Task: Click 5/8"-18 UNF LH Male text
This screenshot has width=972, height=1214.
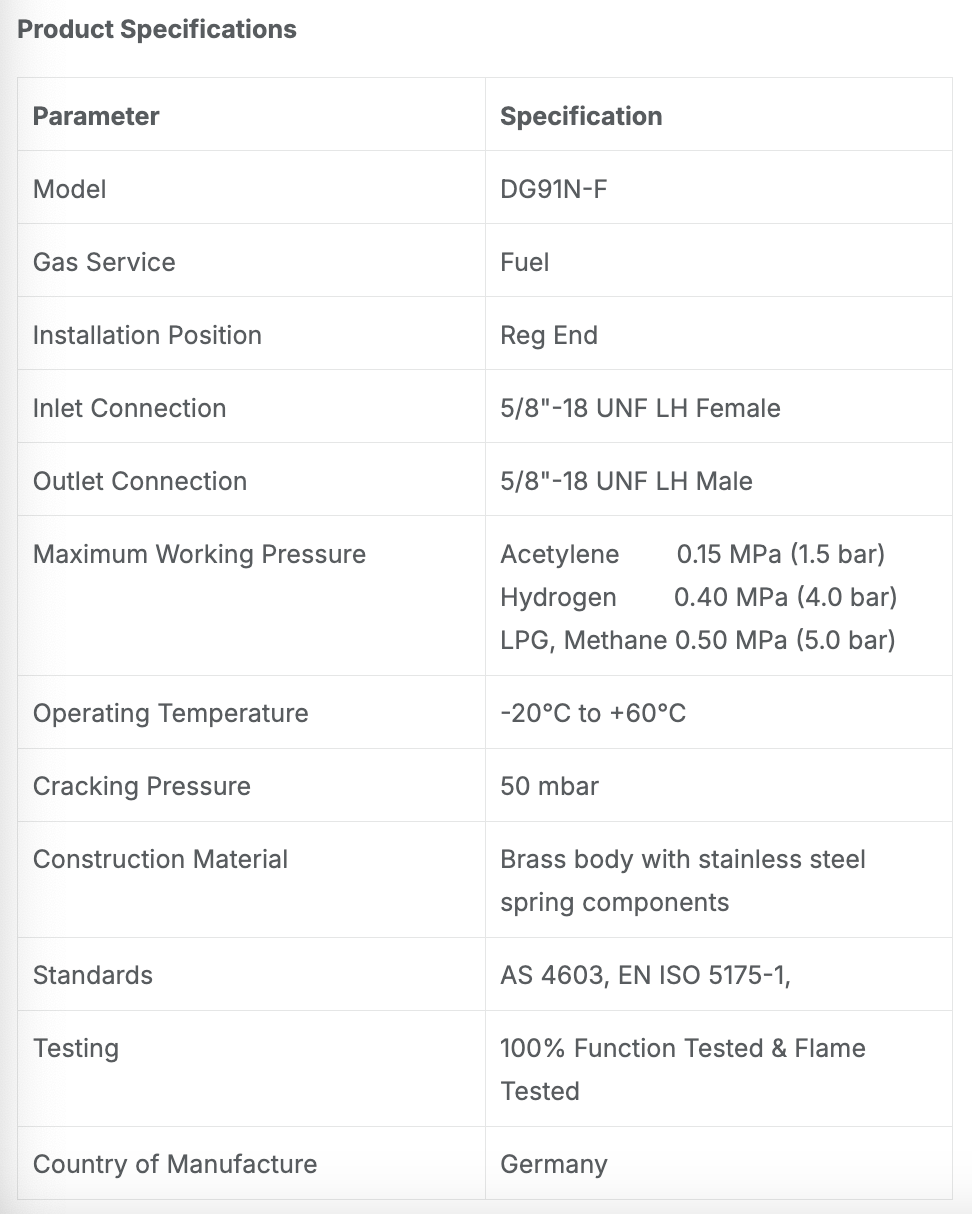Action: pyautogui.click(x=626, y=481)
